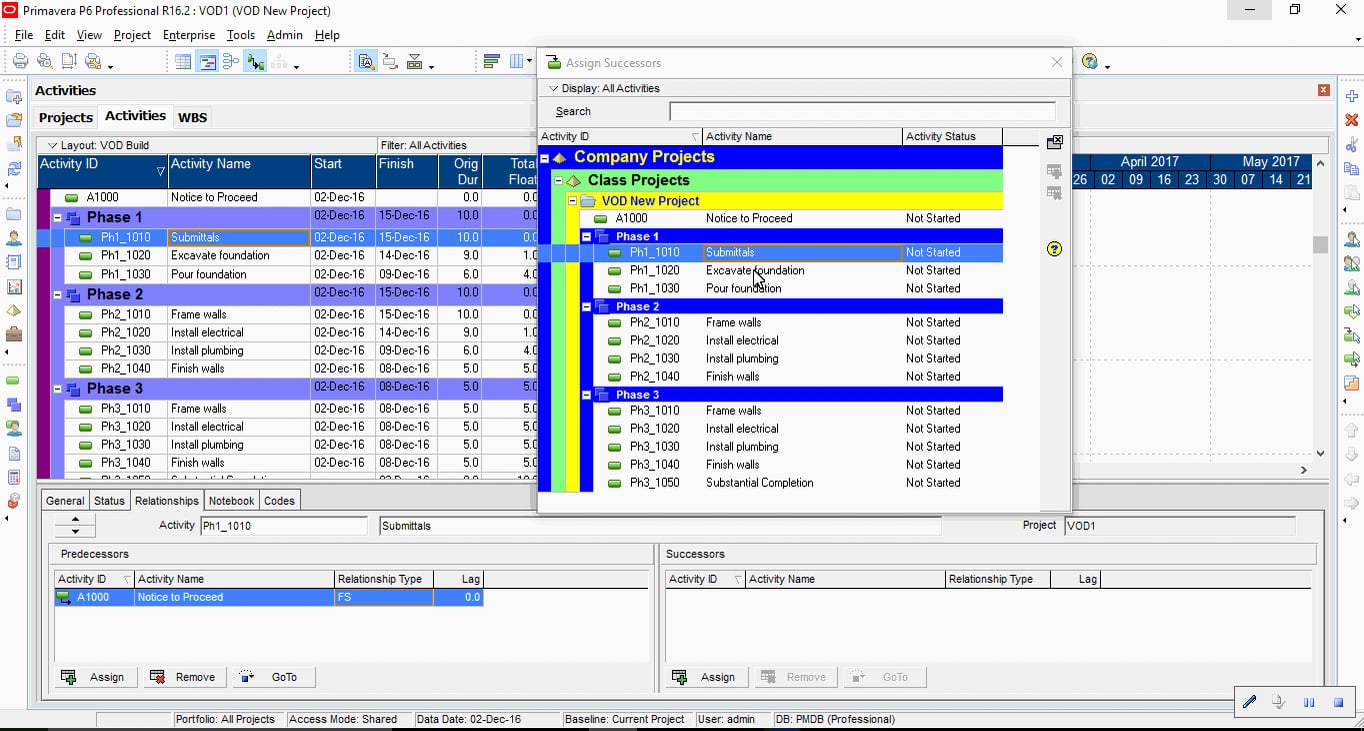Collapse Phase 1 group in Activities table
The width and height of the screenshot is (1364, 731).
(58, 217)
